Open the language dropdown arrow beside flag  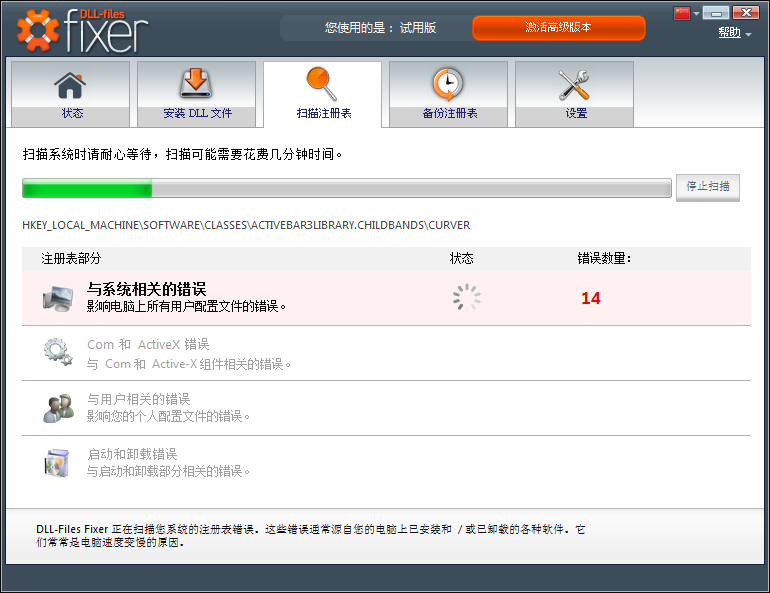(696, 14)
